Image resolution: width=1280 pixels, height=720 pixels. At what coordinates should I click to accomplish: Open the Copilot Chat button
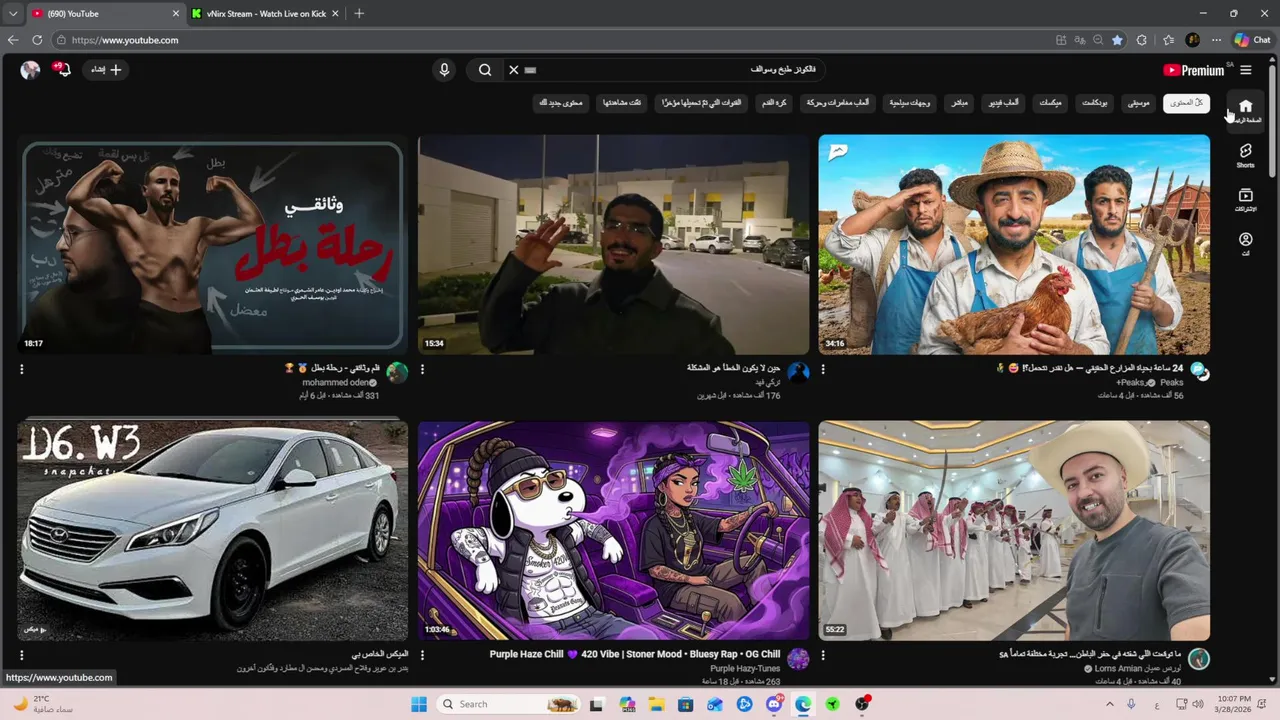(x=1252, y=40)
